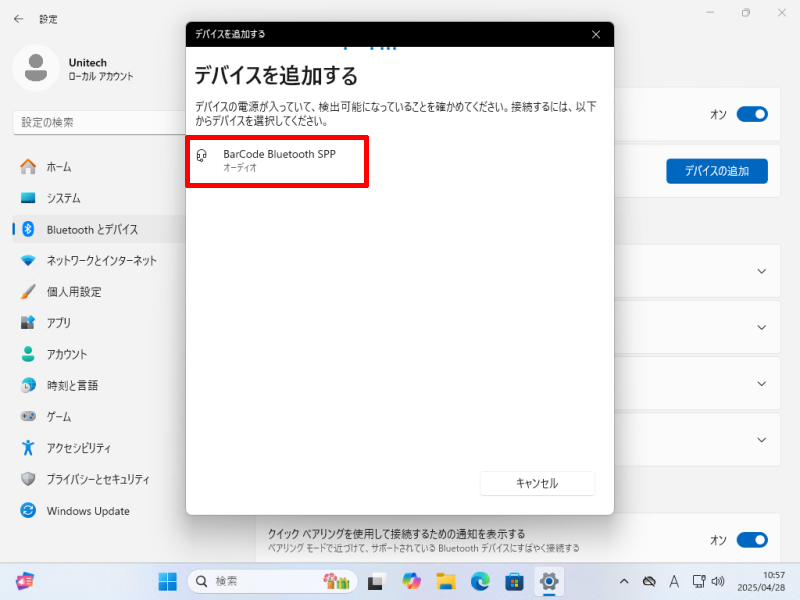Go back with the settings back arrow
800x600 pixels.
pos(19,19)
